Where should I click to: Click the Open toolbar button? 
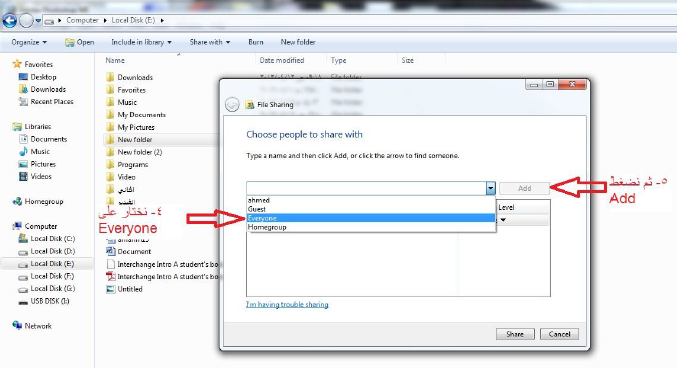coord(79,42)
